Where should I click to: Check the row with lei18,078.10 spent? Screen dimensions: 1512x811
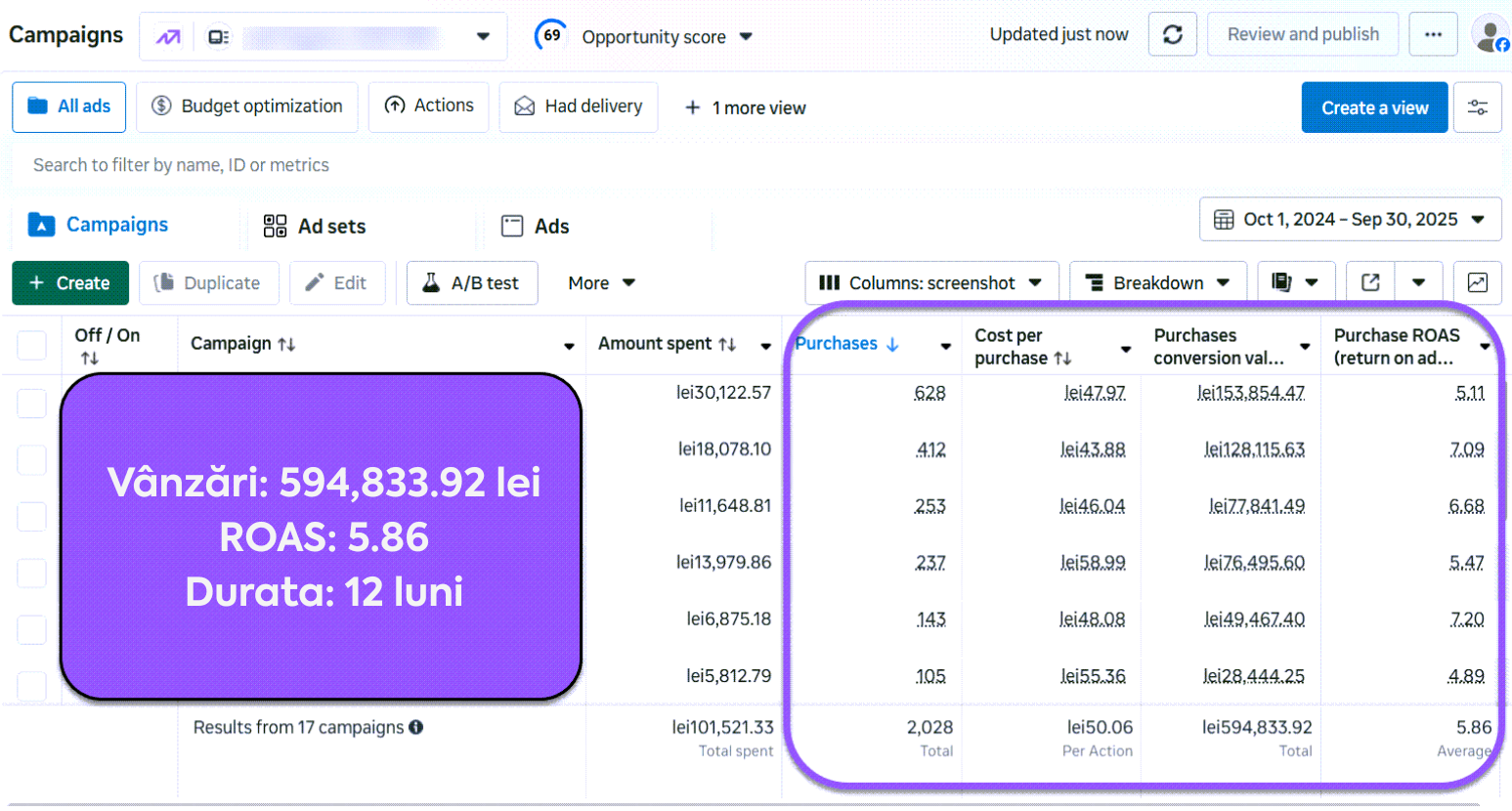pyautogui.click(x=31, y=460)
